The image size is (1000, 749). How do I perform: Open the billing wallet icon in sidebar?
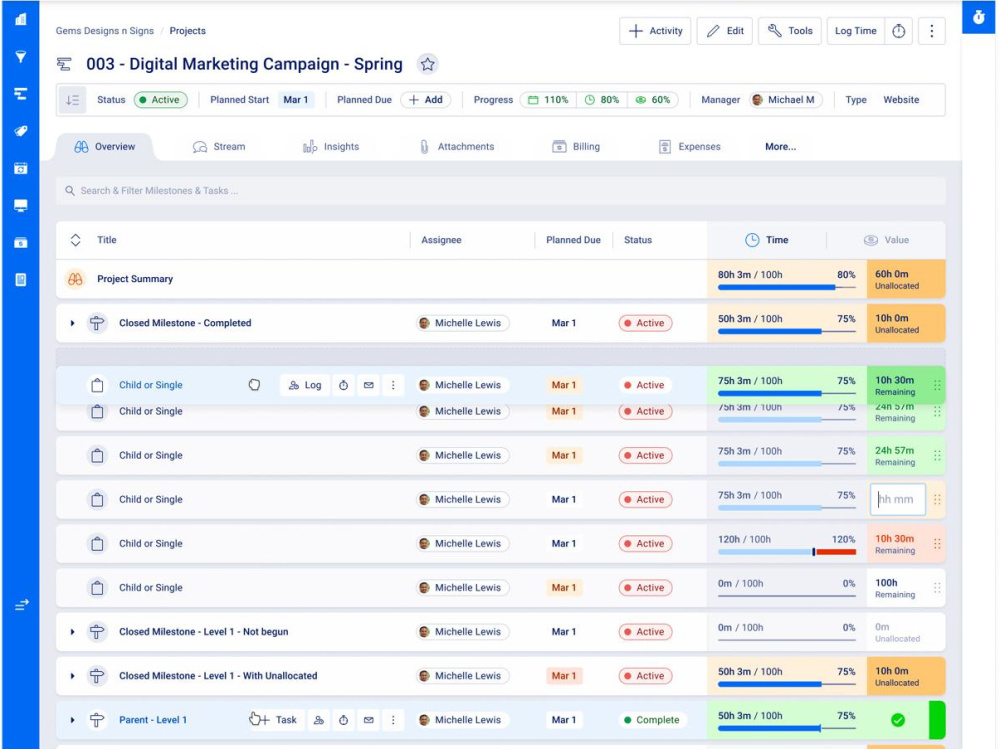point(20,242)
